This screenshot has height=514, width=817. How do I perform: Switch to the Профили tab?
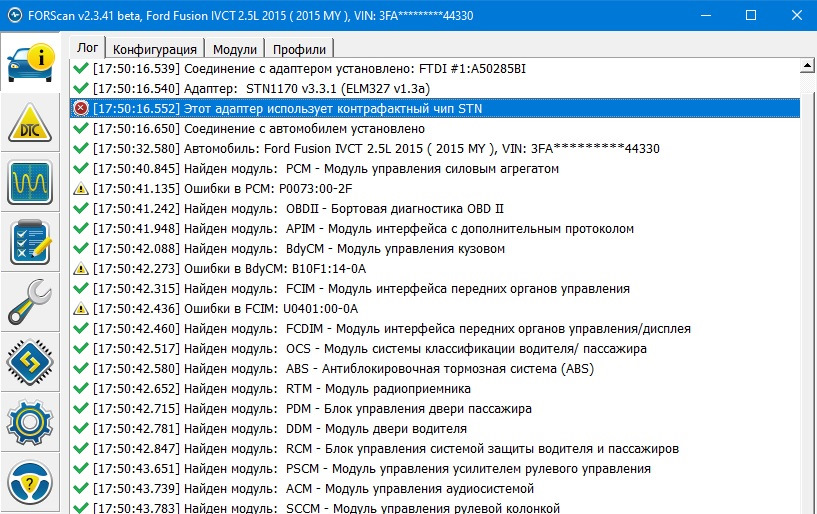coord(300,50)
